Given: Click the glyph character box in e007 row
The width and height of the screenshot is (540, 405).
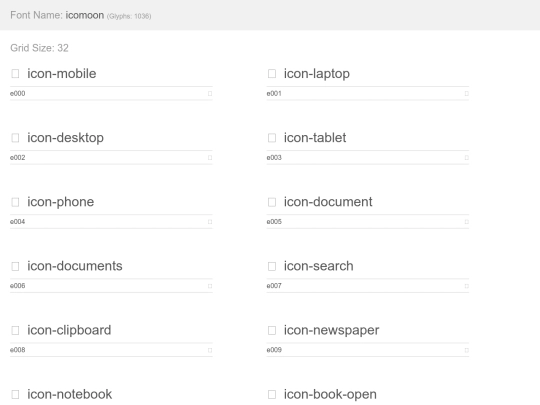Looking at the screenshot, I should [x=466, y=286].
